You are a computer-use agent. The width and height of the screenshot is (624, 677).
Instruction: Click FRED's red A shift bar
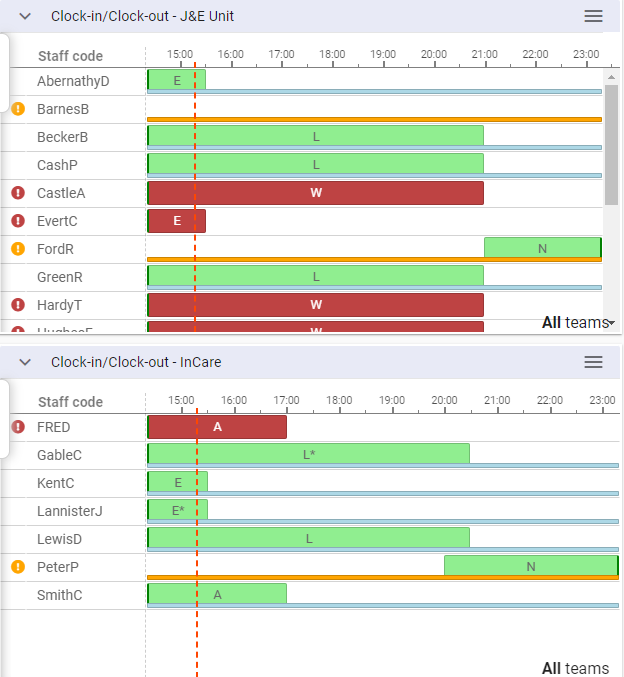[217, 427]
